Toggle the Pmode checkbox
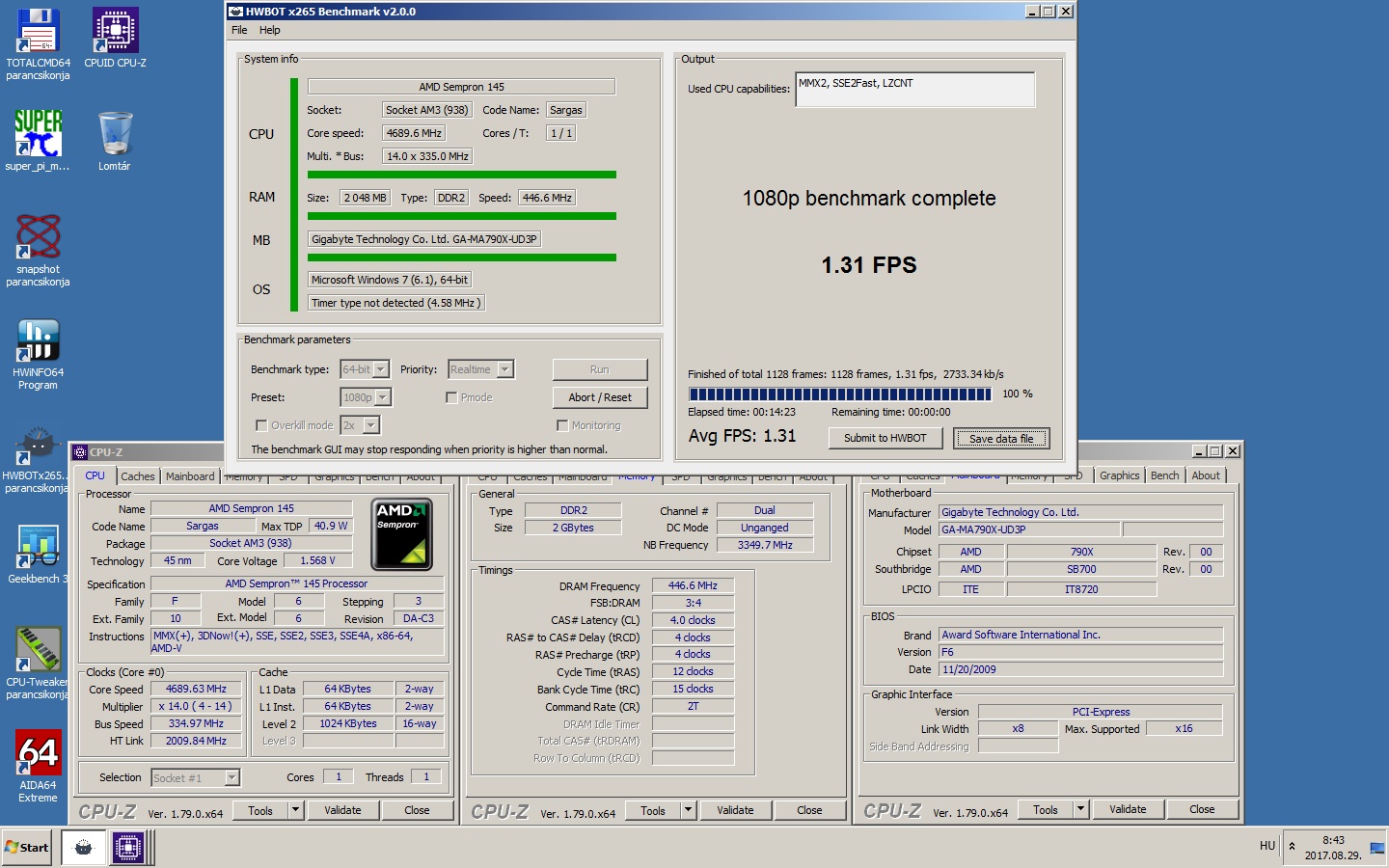1389x868 pixels. click(x=451, y=397)
